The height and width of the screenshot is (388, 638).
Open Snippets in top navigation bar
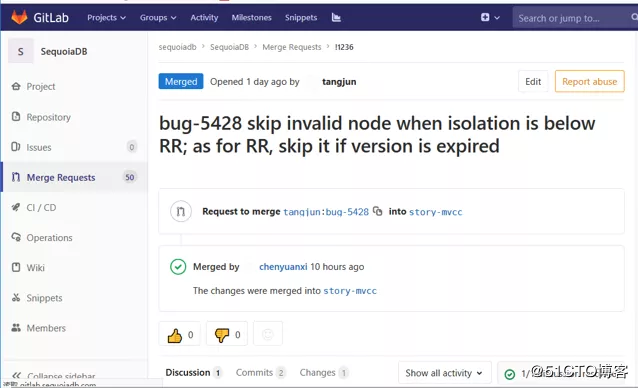tap(301, 17)
